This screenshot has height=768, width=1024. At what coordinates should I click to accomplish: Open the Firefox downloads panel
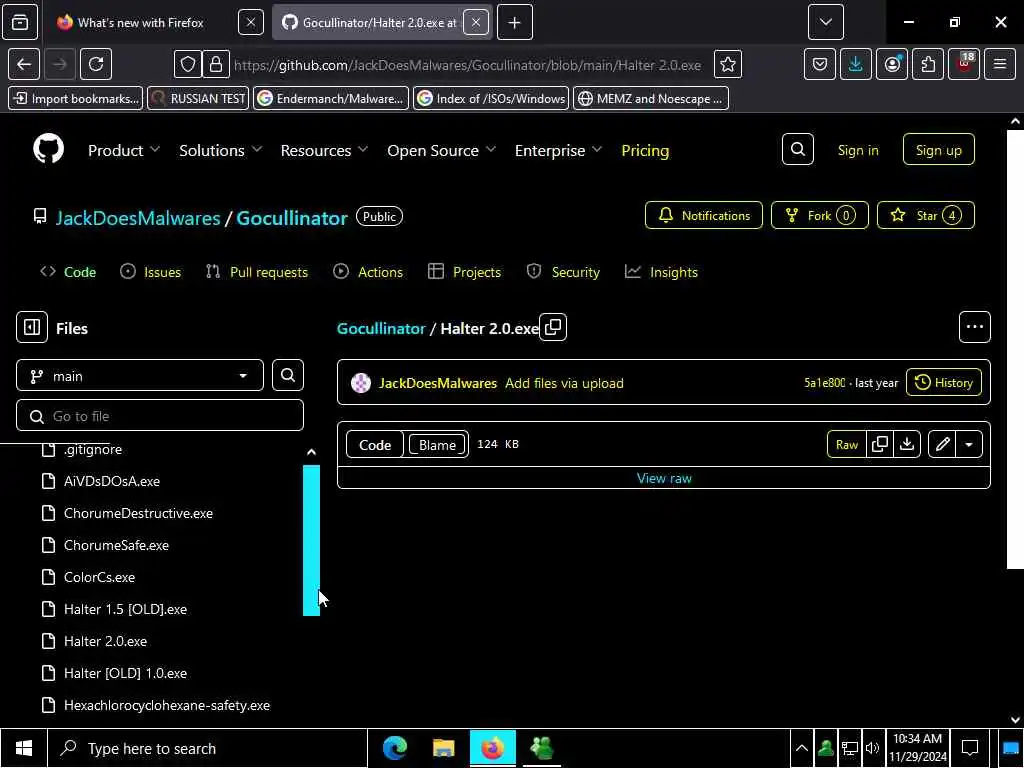(856, 64)
